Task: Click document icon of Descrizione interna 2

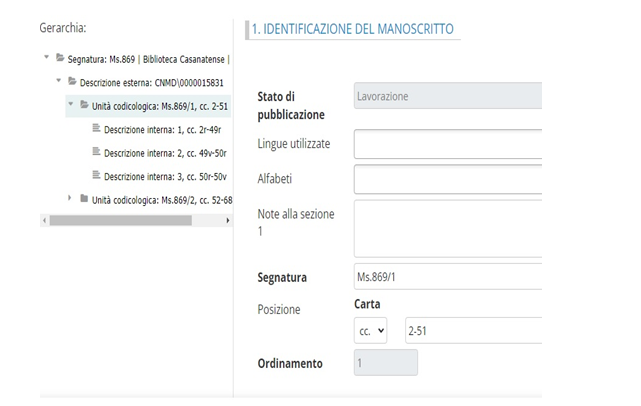Action: click(96, 152)
